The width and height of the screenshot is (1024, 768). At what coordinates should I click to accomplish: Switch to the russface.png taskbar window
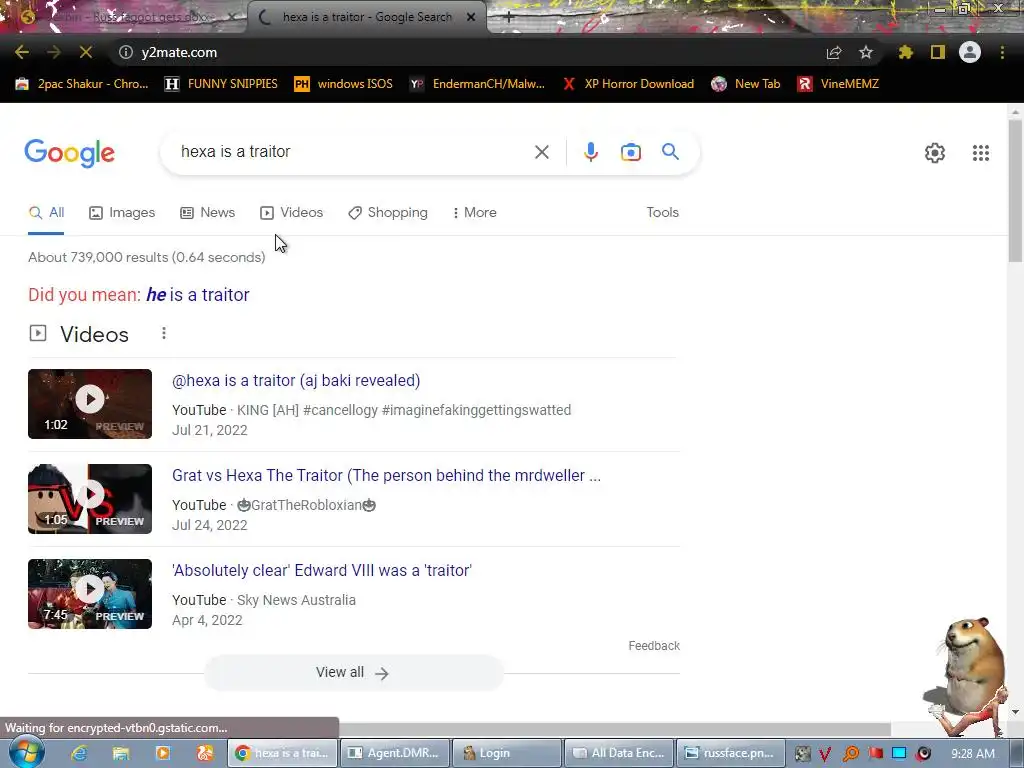pyautogui.click(x=731, y=753)
